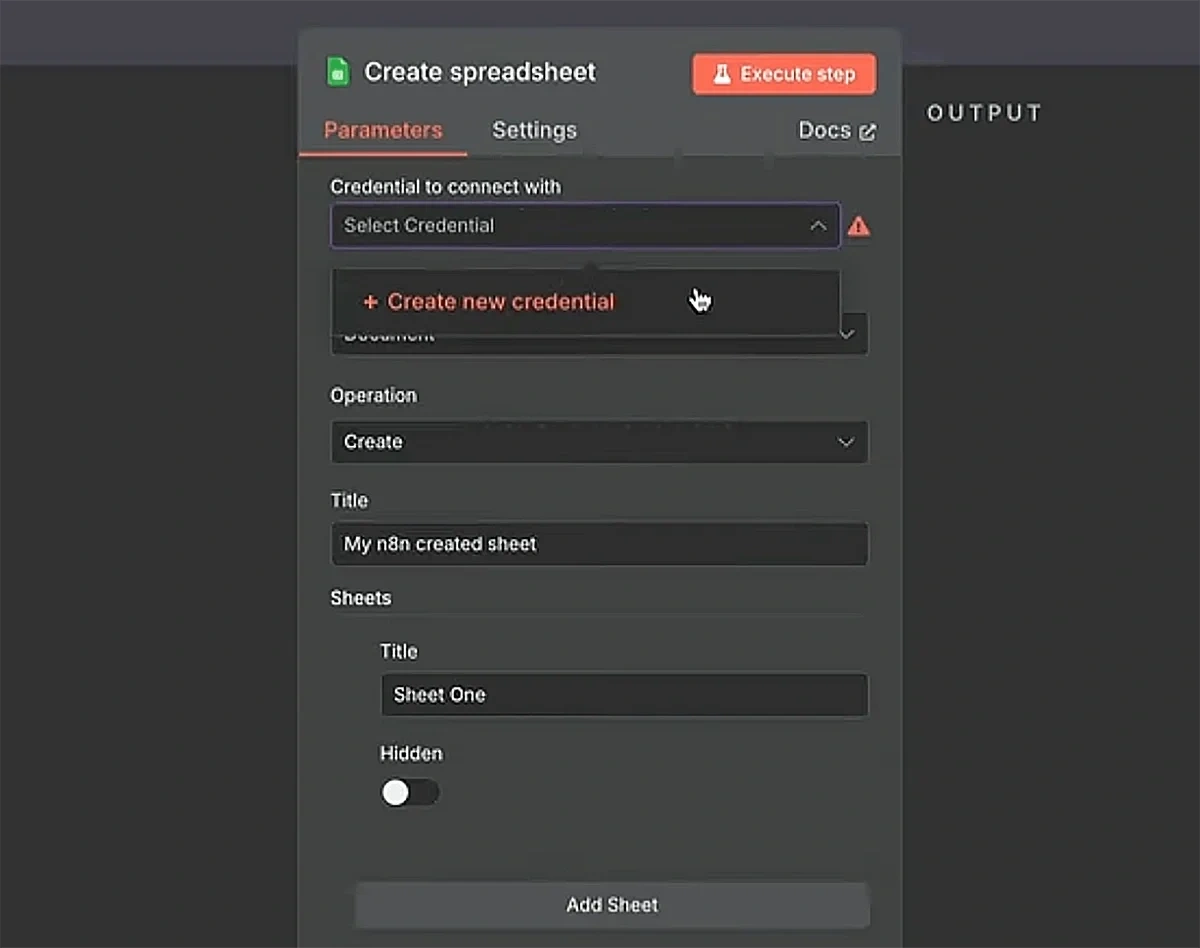Click the Add Sheet button

[x=611, y=904]
